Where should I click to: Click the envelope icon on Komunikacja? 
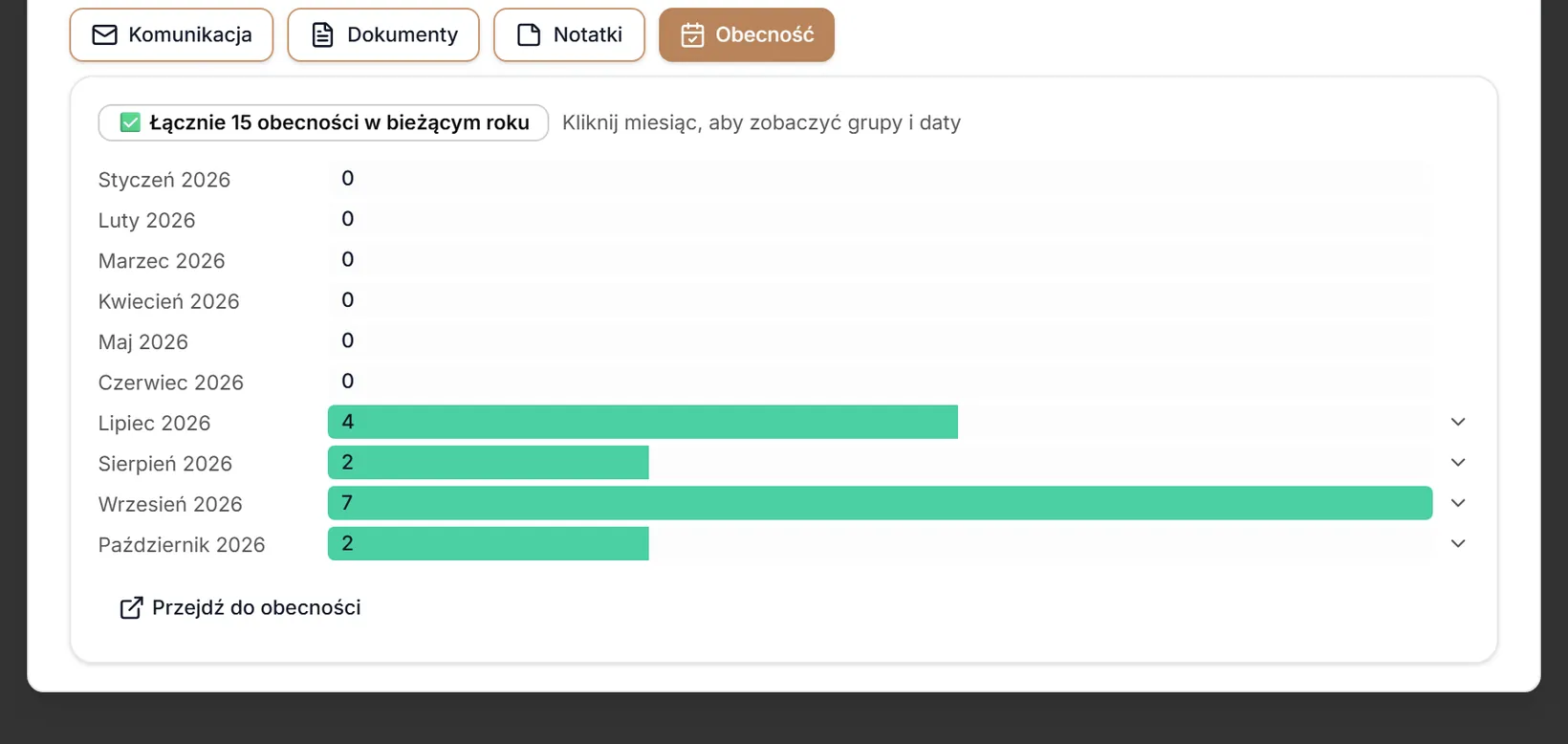point(104,35)
